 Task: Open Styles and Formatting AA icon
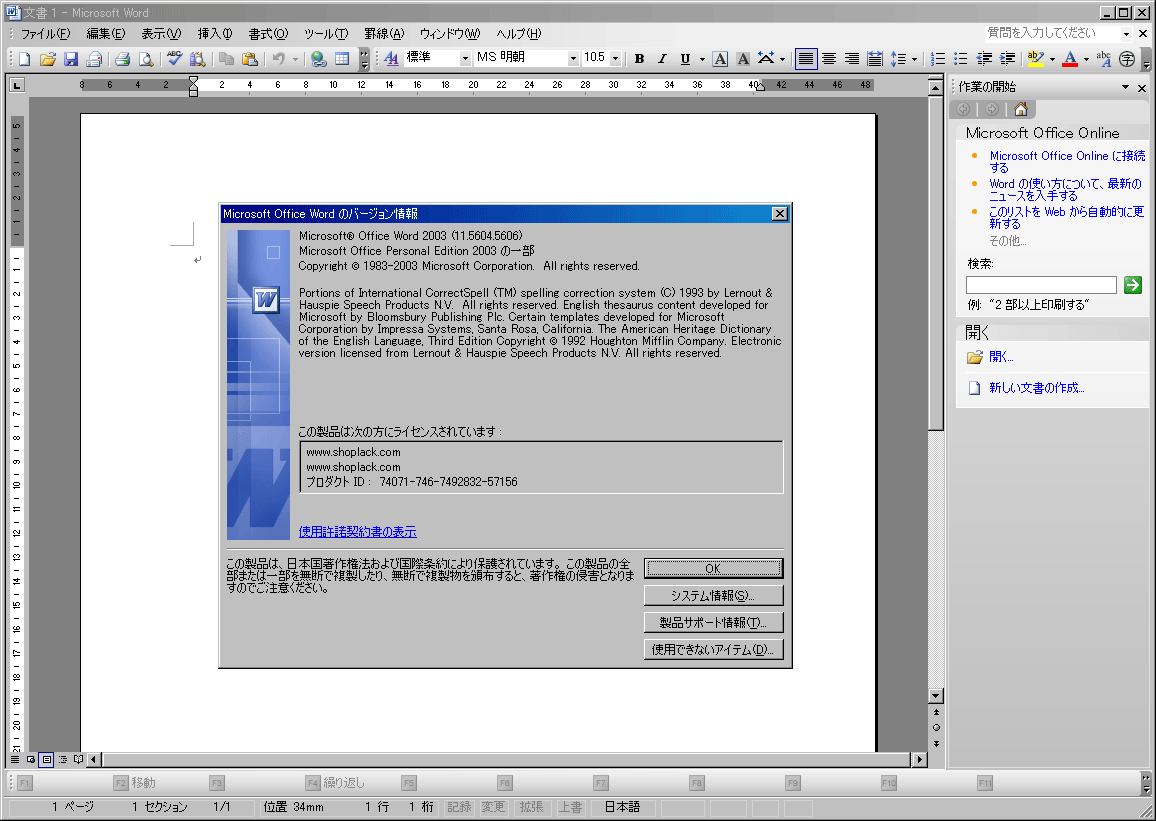(x=391, y=59)
